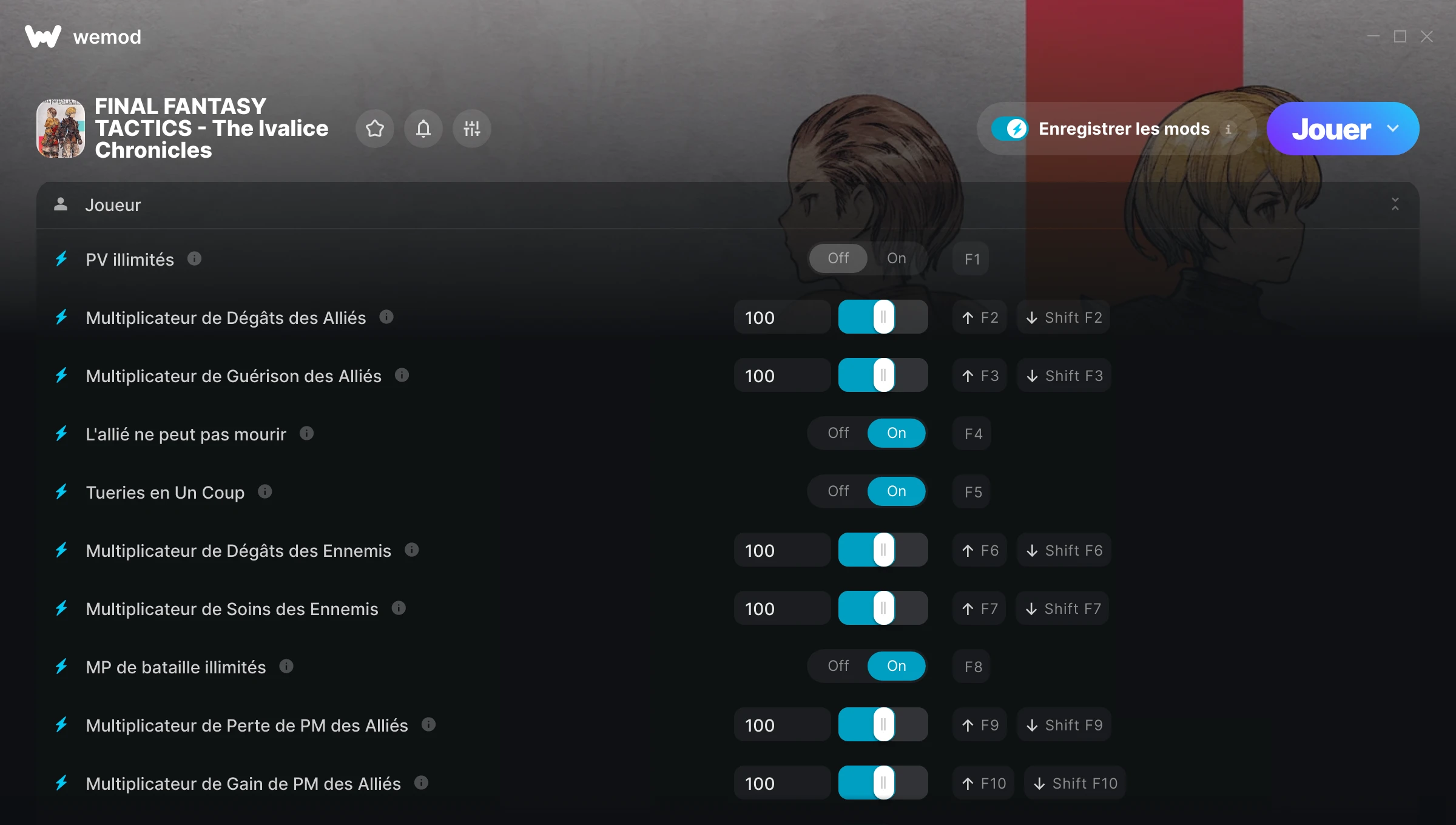
Task: Show info icon for Tueries en Un Coup
Action: 265,491
